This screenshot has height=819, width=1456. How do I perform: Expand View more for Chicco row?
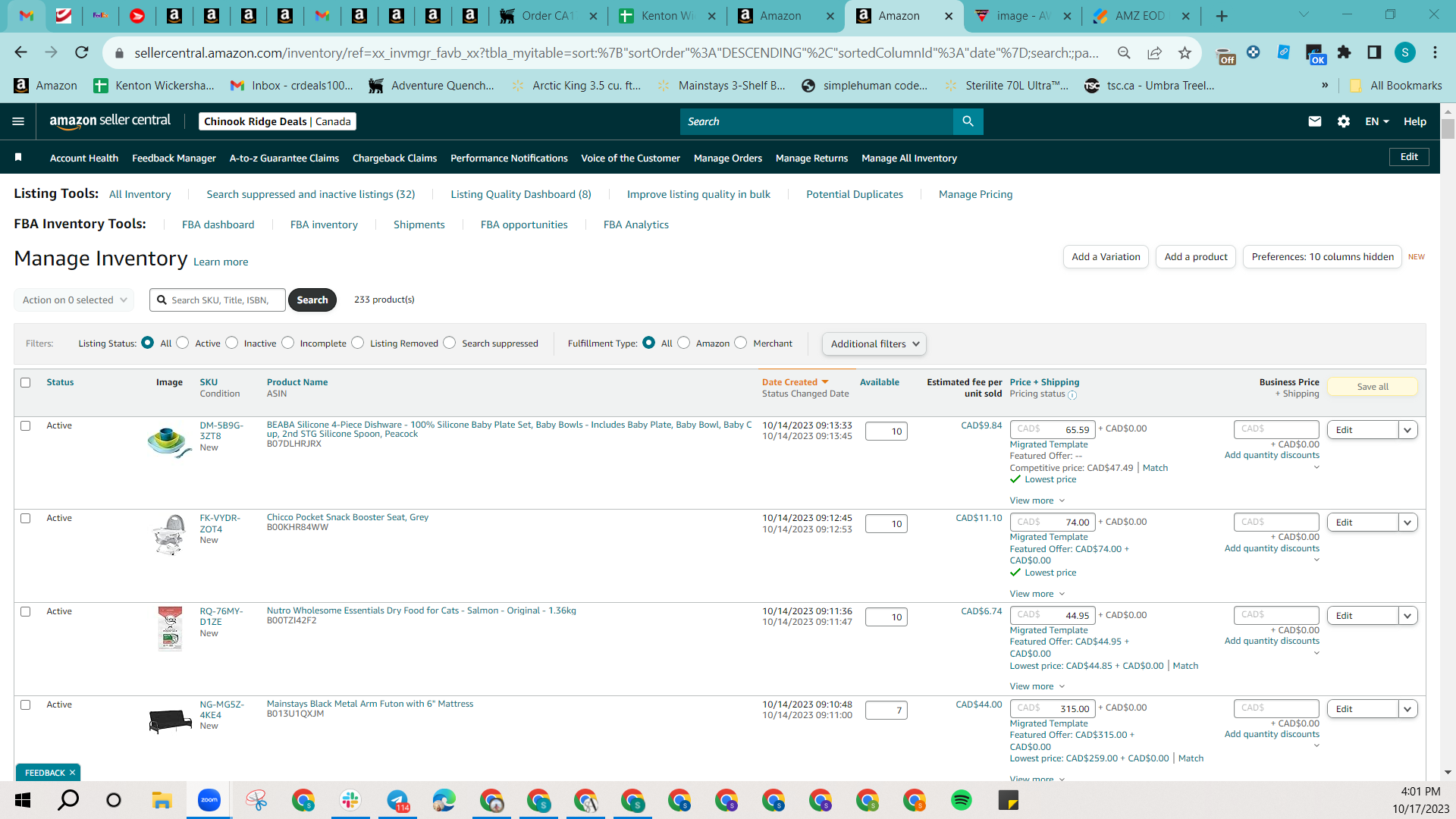point(1037,594)
